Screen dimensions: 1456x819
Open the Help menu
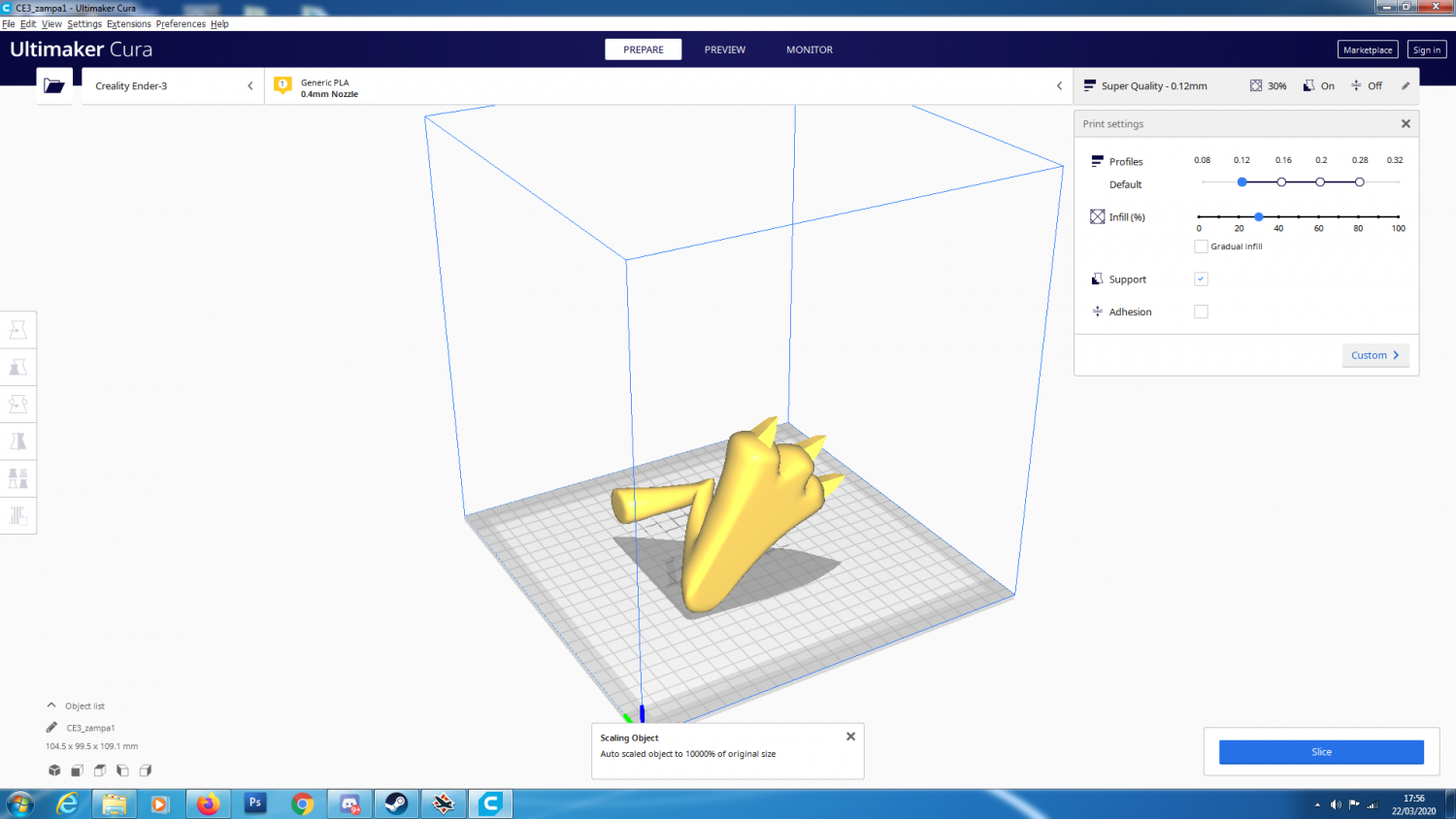(x=219, y=24)
